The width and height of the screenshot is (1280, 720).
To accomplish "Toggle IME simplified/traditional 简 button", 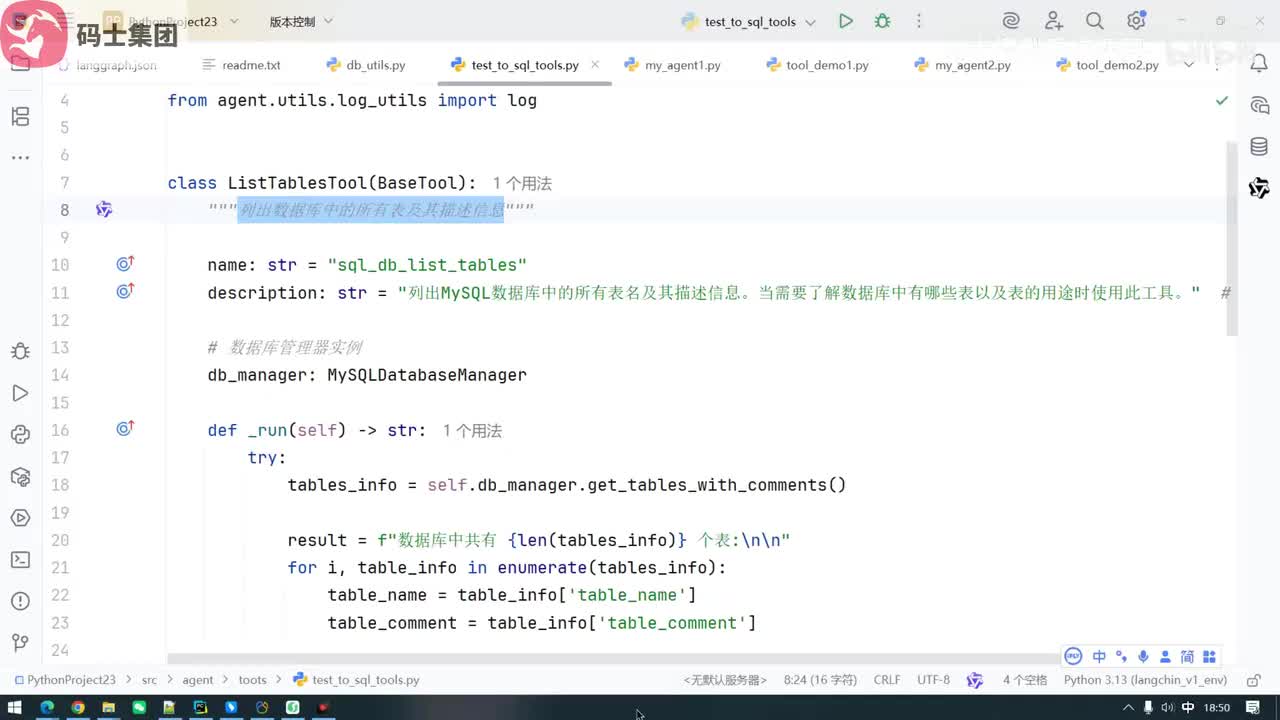I will pos(1187,657).
